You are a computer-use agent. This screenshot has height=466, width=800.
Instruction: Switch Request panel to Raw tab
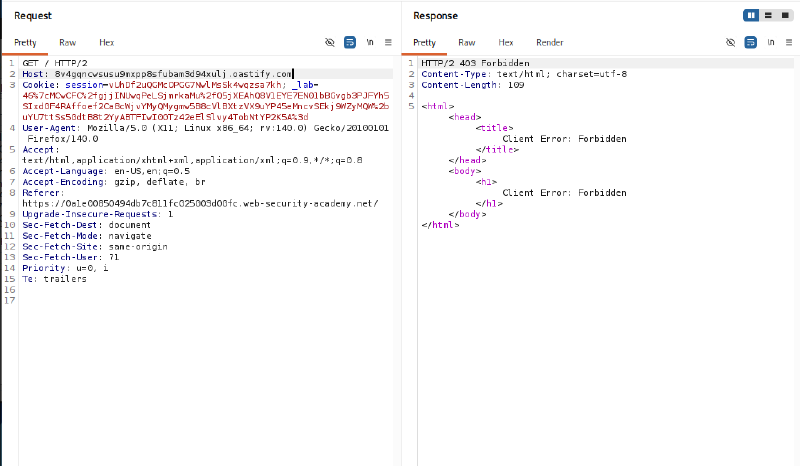pos(67,42)
